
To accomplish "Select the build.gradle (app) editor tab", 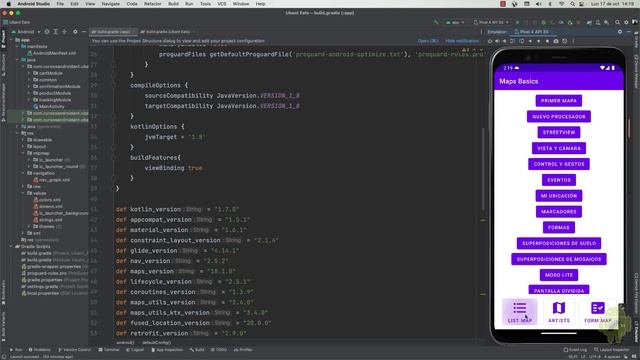I will click(x=113, y=31).
